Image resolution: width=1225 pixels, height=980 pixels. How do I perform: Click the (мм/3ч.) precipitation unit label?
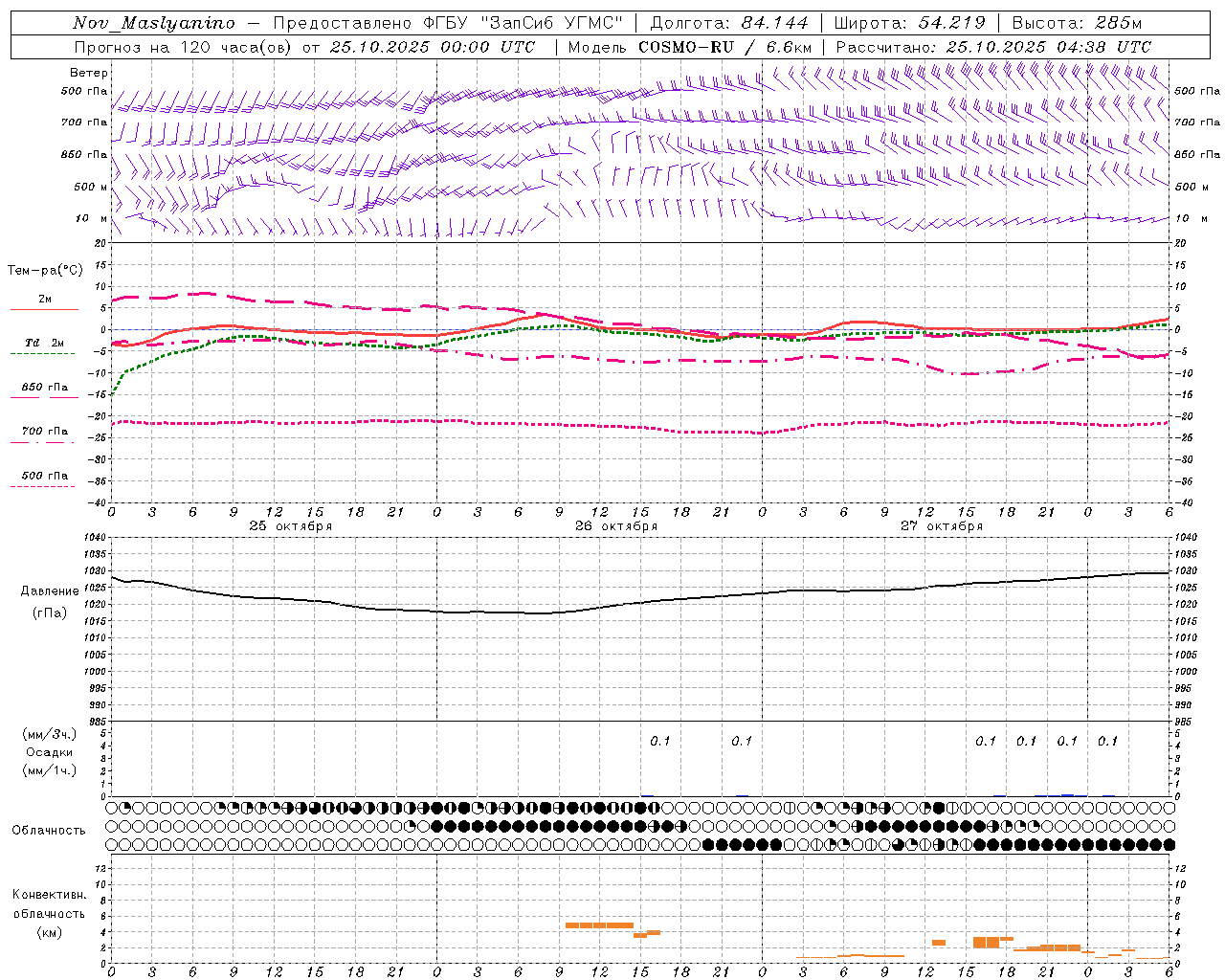point(50,734)
